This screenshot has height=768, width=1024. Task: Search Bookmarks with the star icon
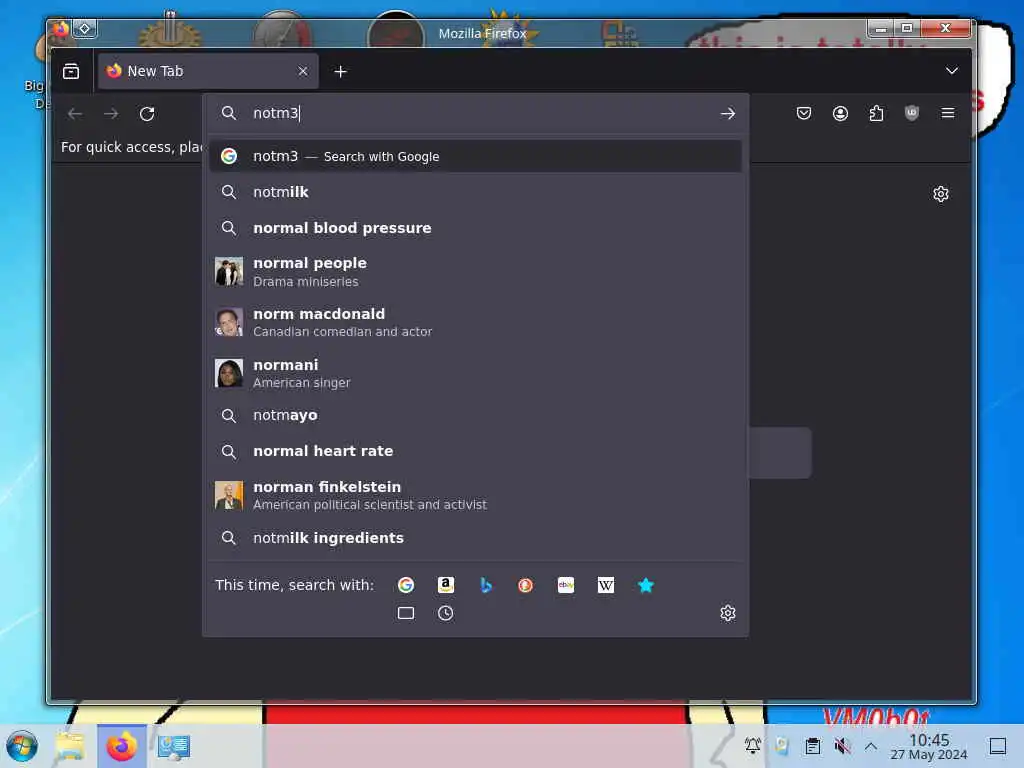(646, 585)
